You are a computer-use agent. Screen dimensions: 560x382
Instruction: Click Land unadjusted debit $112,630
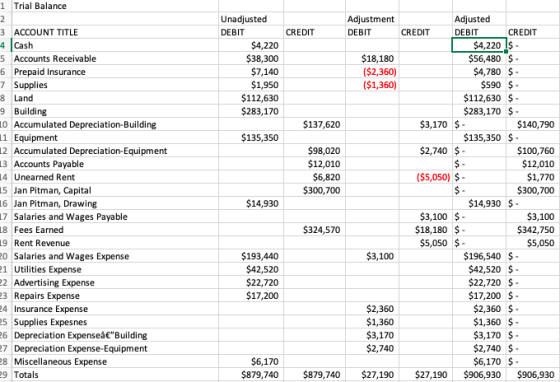tap(251, 98)
